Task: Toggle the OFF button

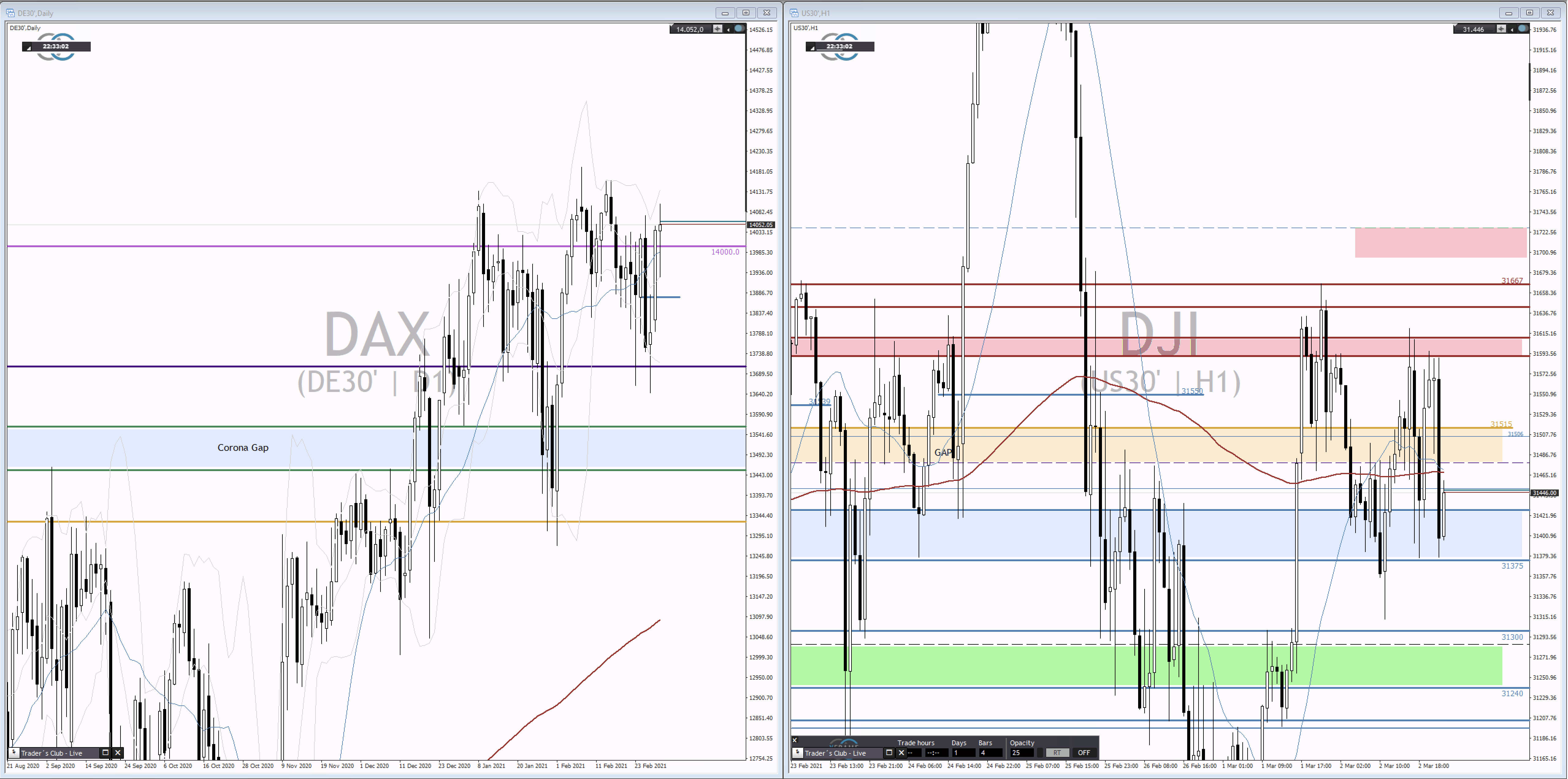Action: (x=1085, y=753)
